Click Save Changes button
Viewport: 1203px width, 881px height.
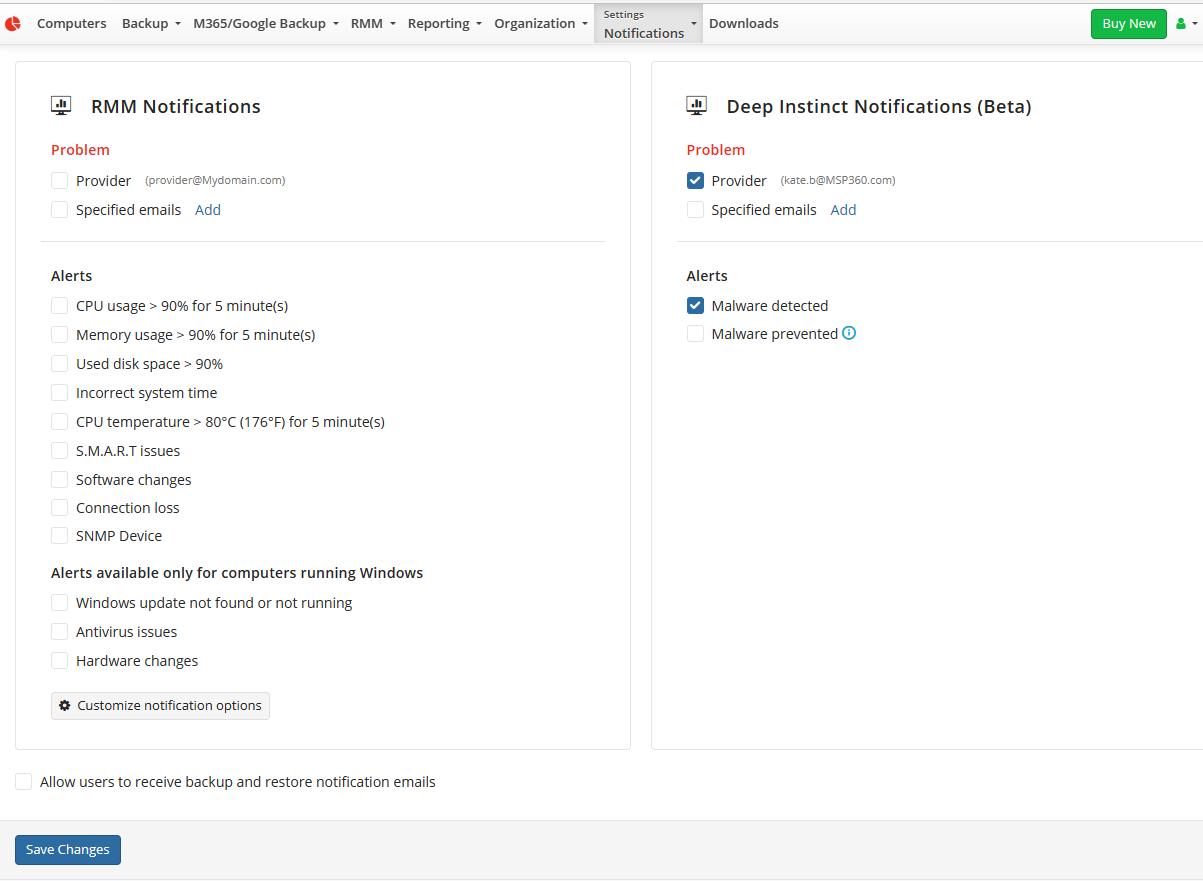pyautogui.click(x=68, y=850)
